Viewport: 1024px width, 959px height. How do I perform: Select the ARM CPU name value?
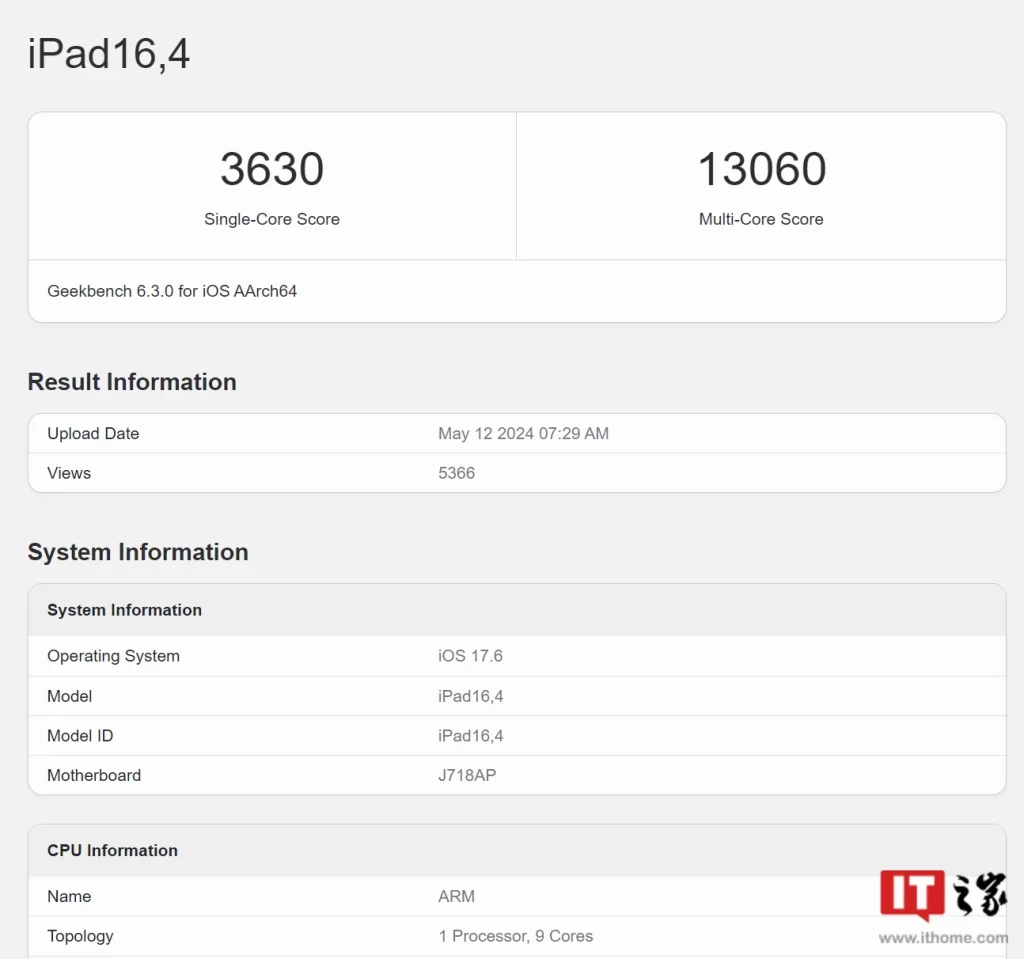pyautogui.click(x=456, y=896)
